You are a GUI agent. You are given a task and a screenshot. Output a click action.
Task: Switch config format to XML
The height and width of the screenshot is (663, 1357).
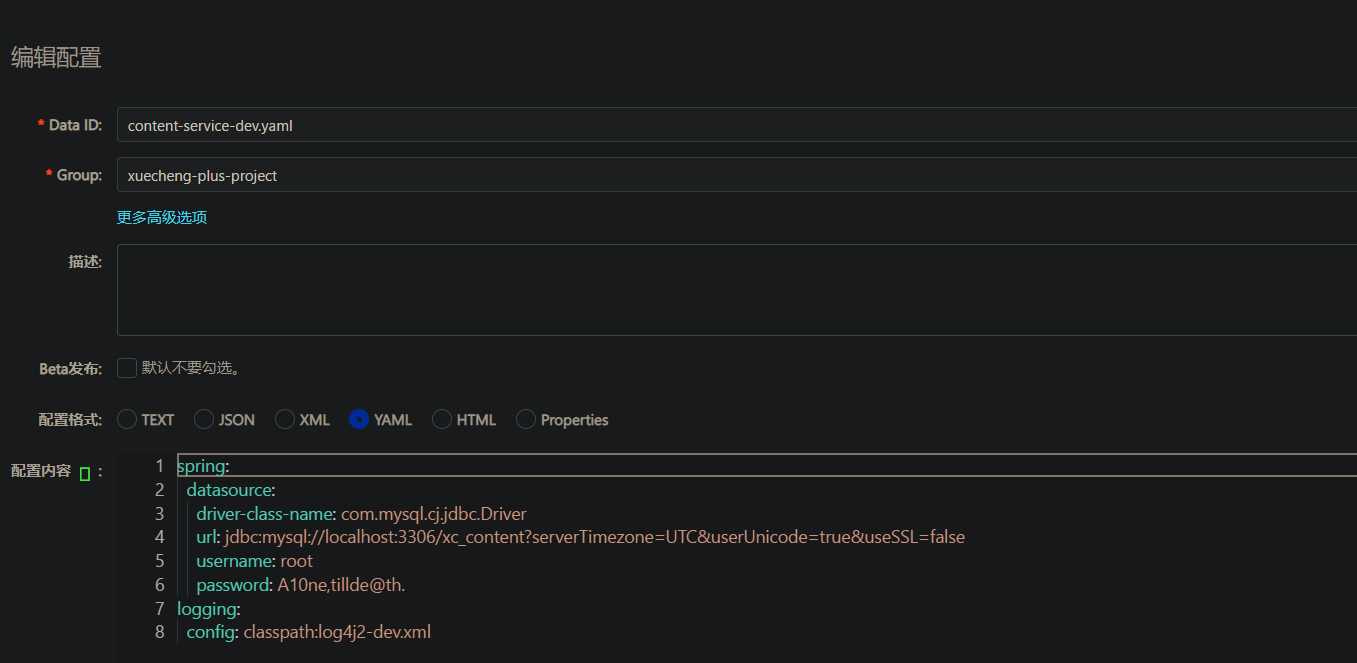point(285,420)
